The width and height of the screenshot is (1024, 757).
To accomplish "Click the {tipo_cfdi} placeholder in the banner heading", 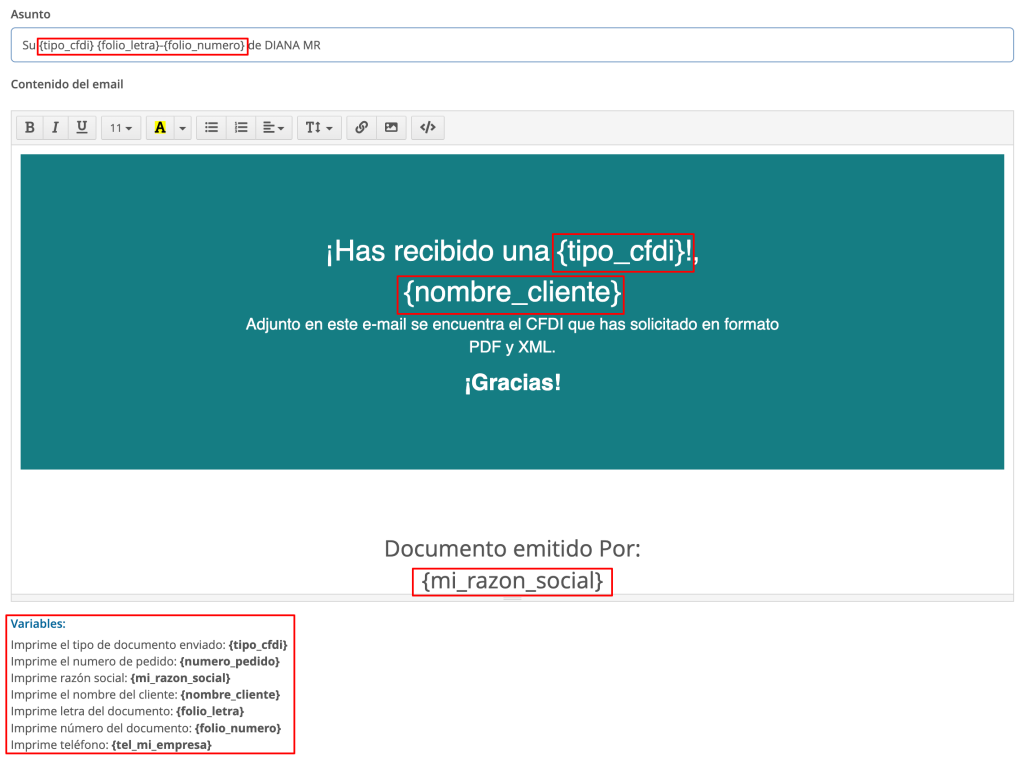I will pyautogui.click(x=623, y=253).
